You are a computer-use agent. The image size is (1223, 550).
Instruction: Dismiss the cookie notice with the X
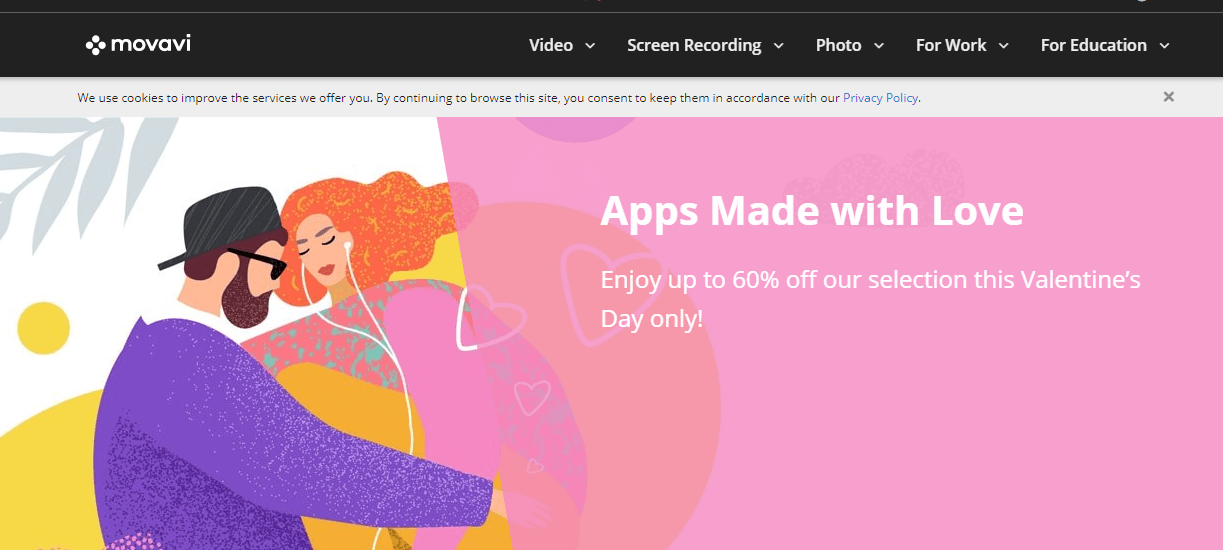coord(1168,97)
